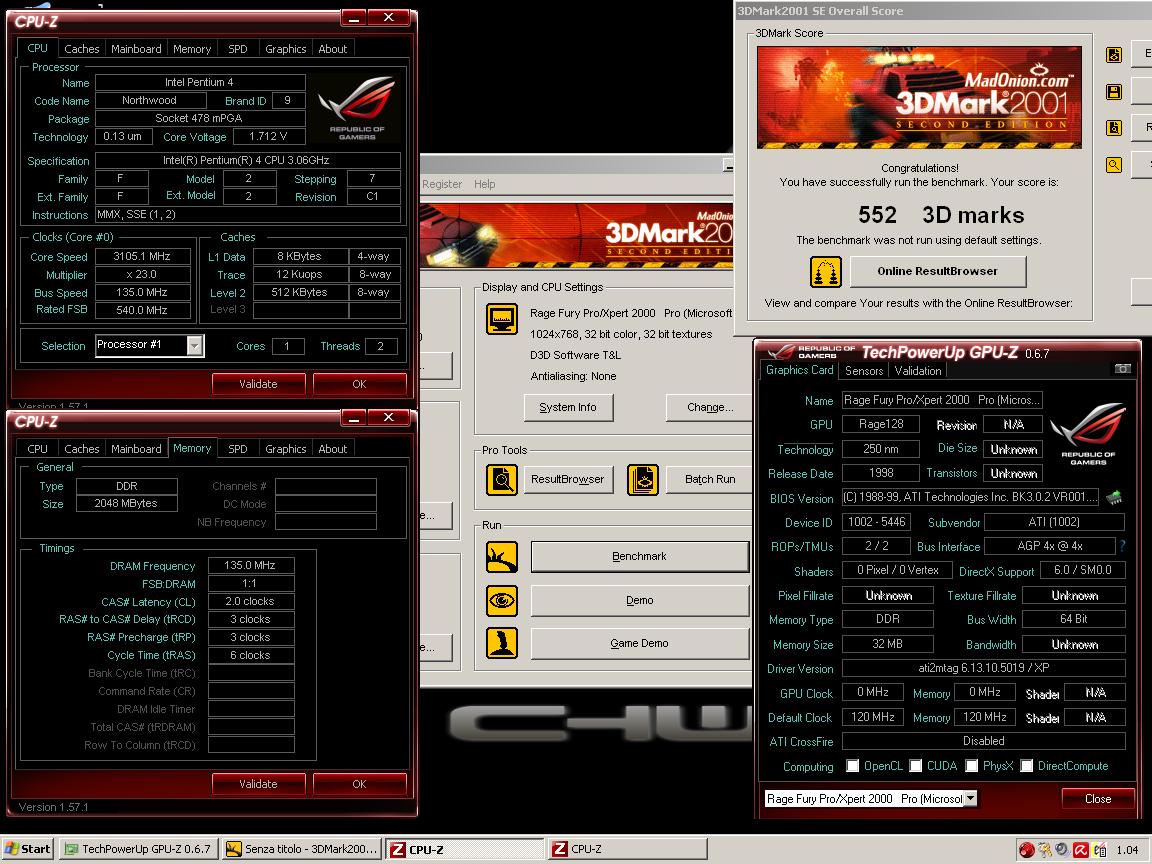Click the save floppy icon in score window
1152x864 pixels.
1114,92
